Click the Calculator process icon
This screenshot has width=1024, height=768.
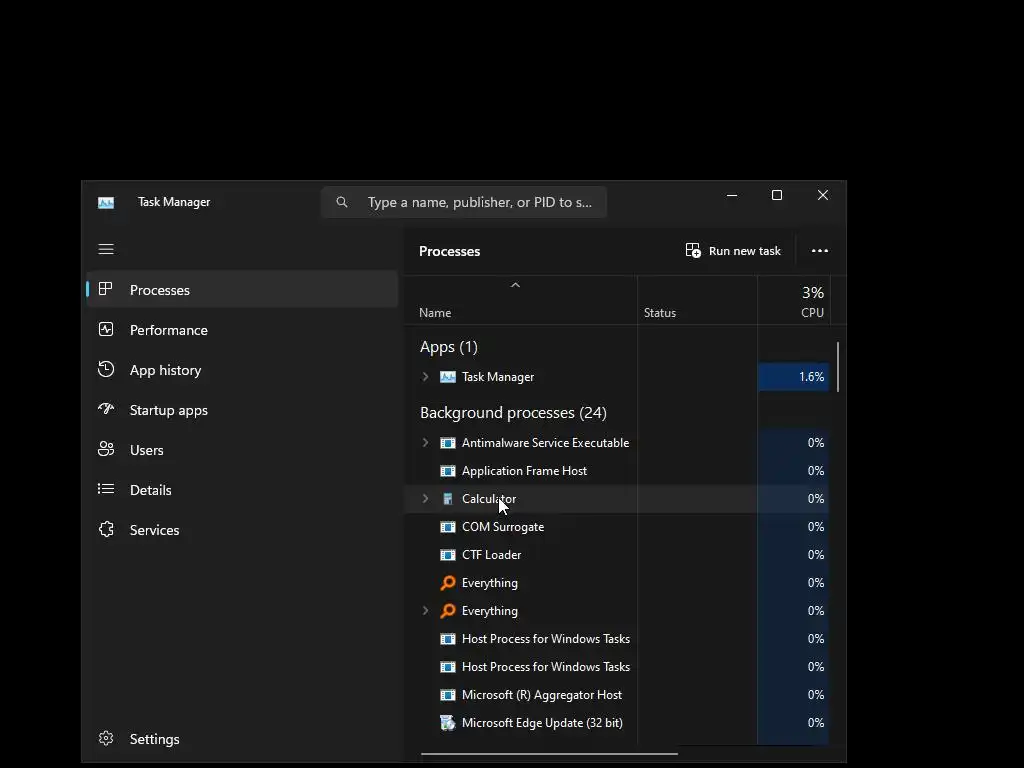tap(448, 499)
